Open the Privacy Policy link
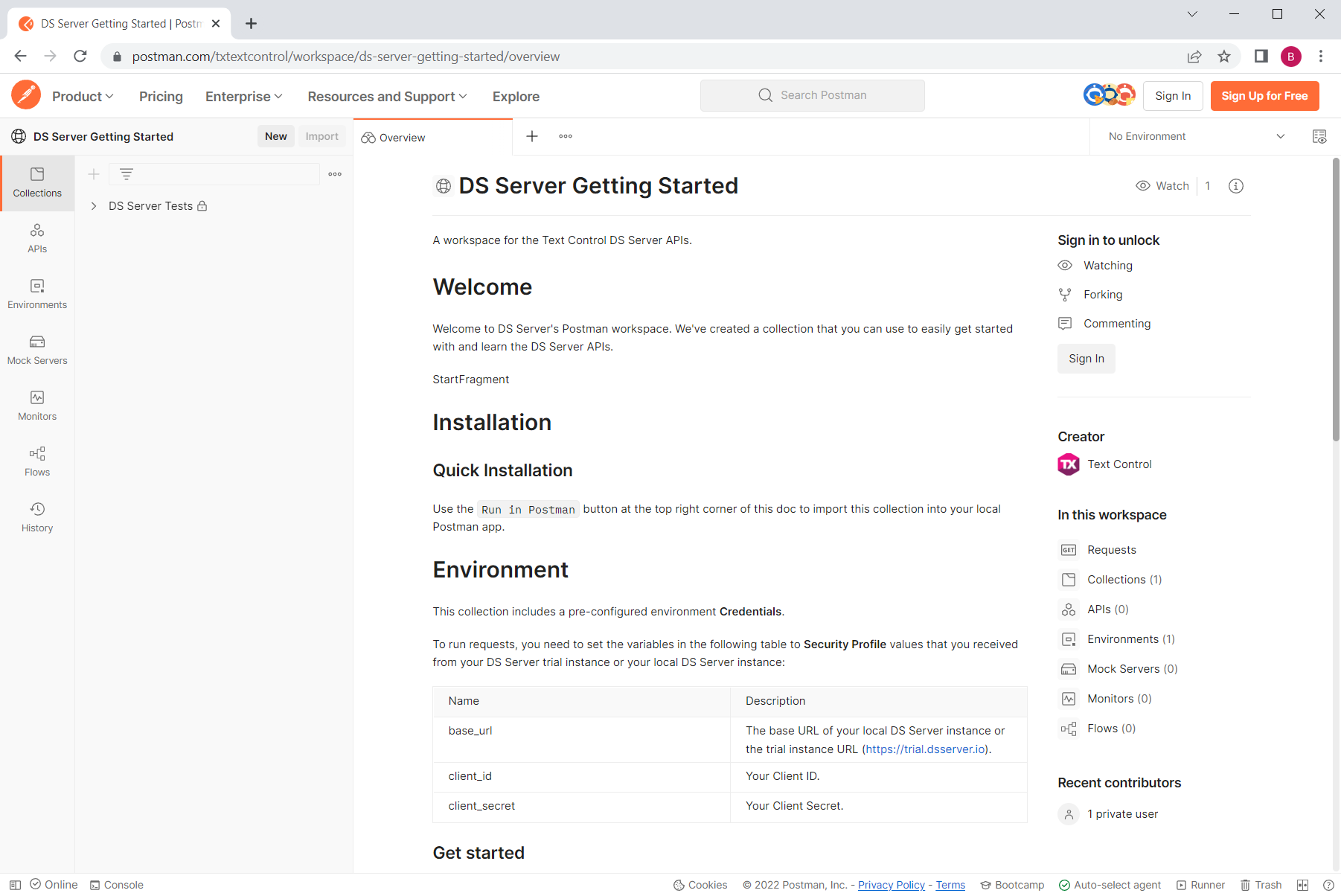Image resolution: width=1341 pixels, height=896 pixels. coord(892,885)
